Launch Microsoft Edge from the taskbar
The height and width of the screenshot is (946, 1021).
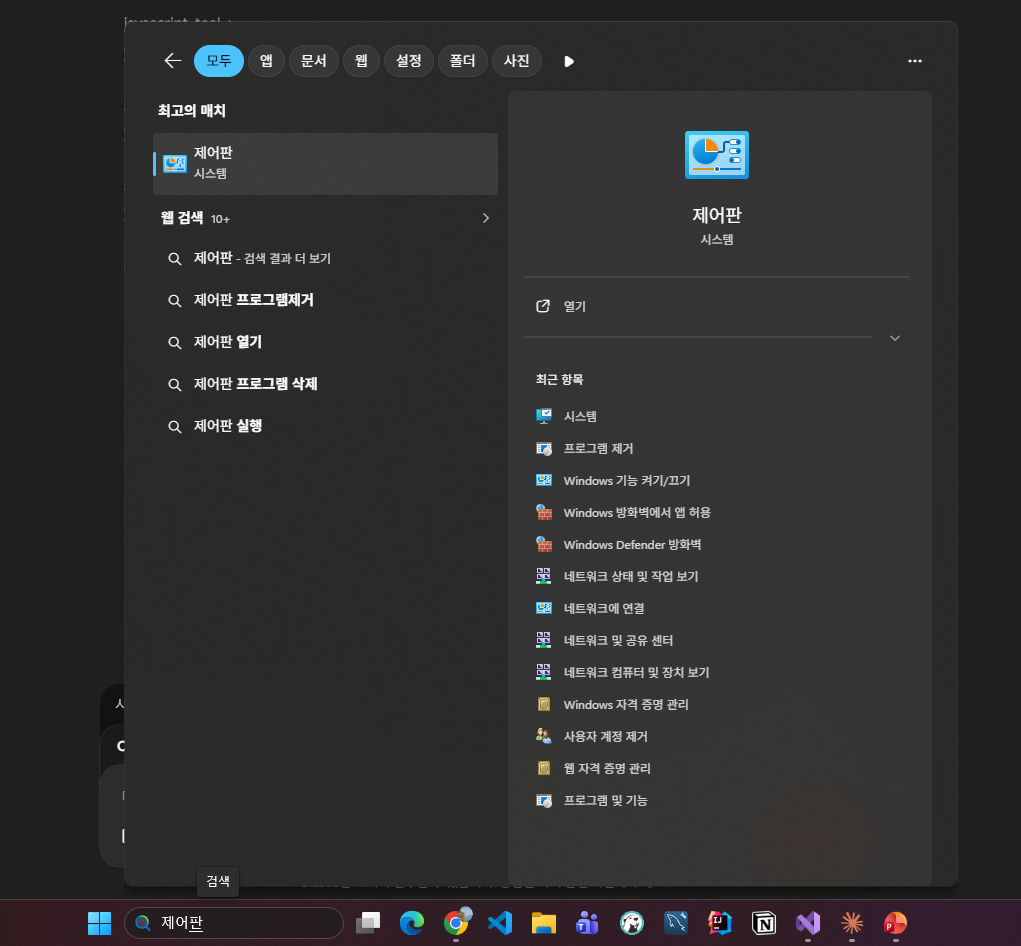(412, 923)
